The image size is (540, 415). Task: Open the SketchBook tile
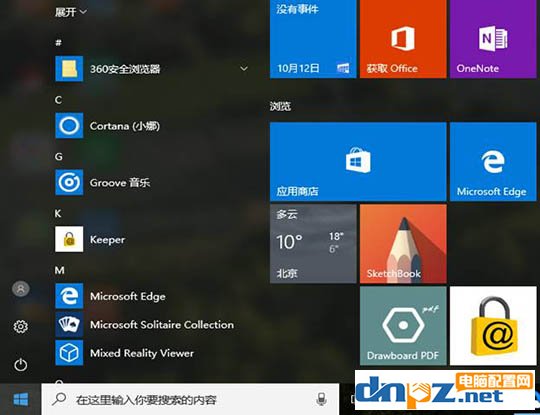tap(403, 244)
